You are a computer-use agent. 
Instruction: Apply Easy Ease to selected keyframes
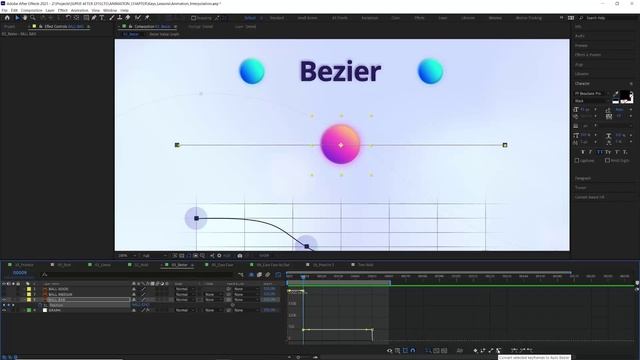(514, 351)
